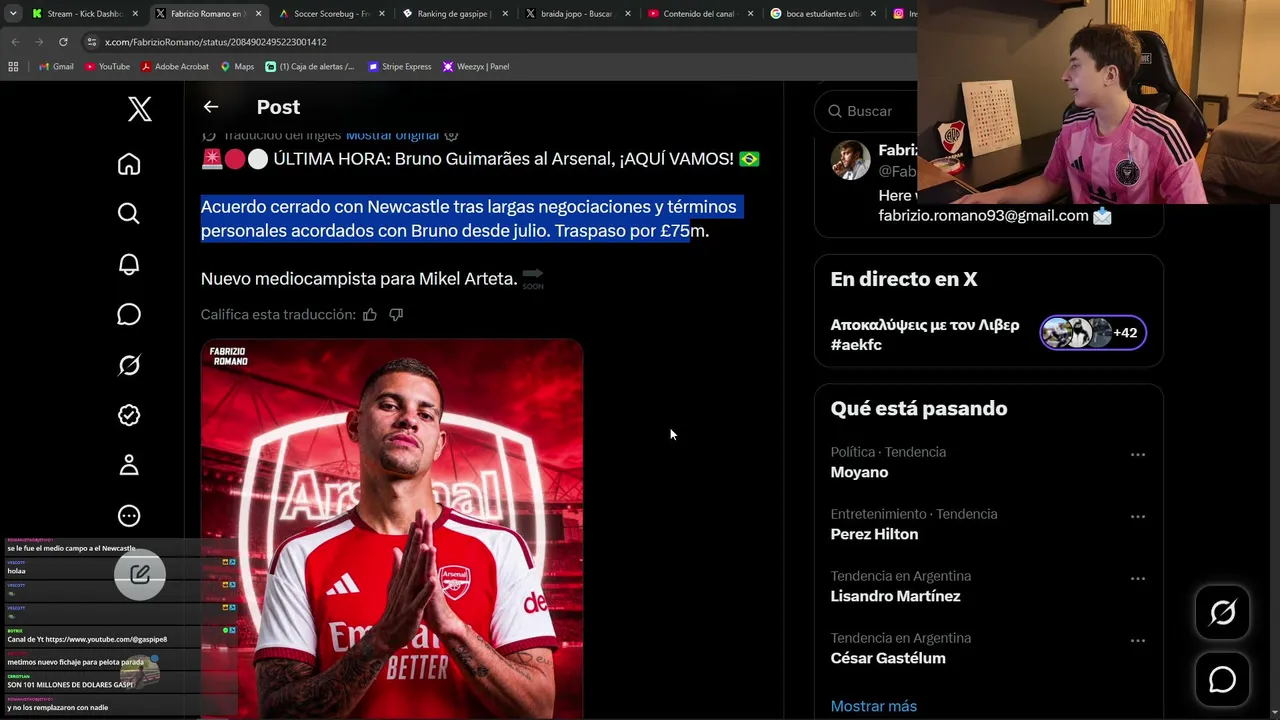Click the youtube.com/@gaspipe8 link in chat
This screenshot has width=1280, height=720.
106,639
